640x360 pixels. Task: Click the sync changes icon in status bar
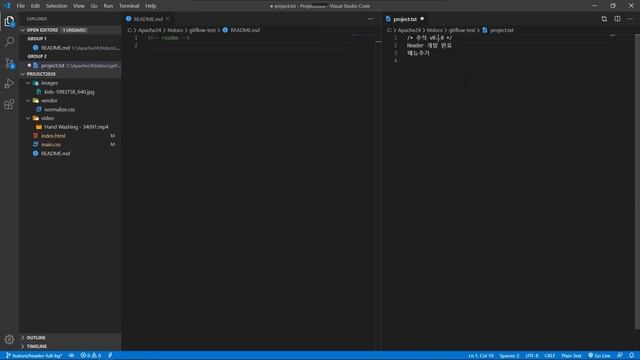click(71, 356)
